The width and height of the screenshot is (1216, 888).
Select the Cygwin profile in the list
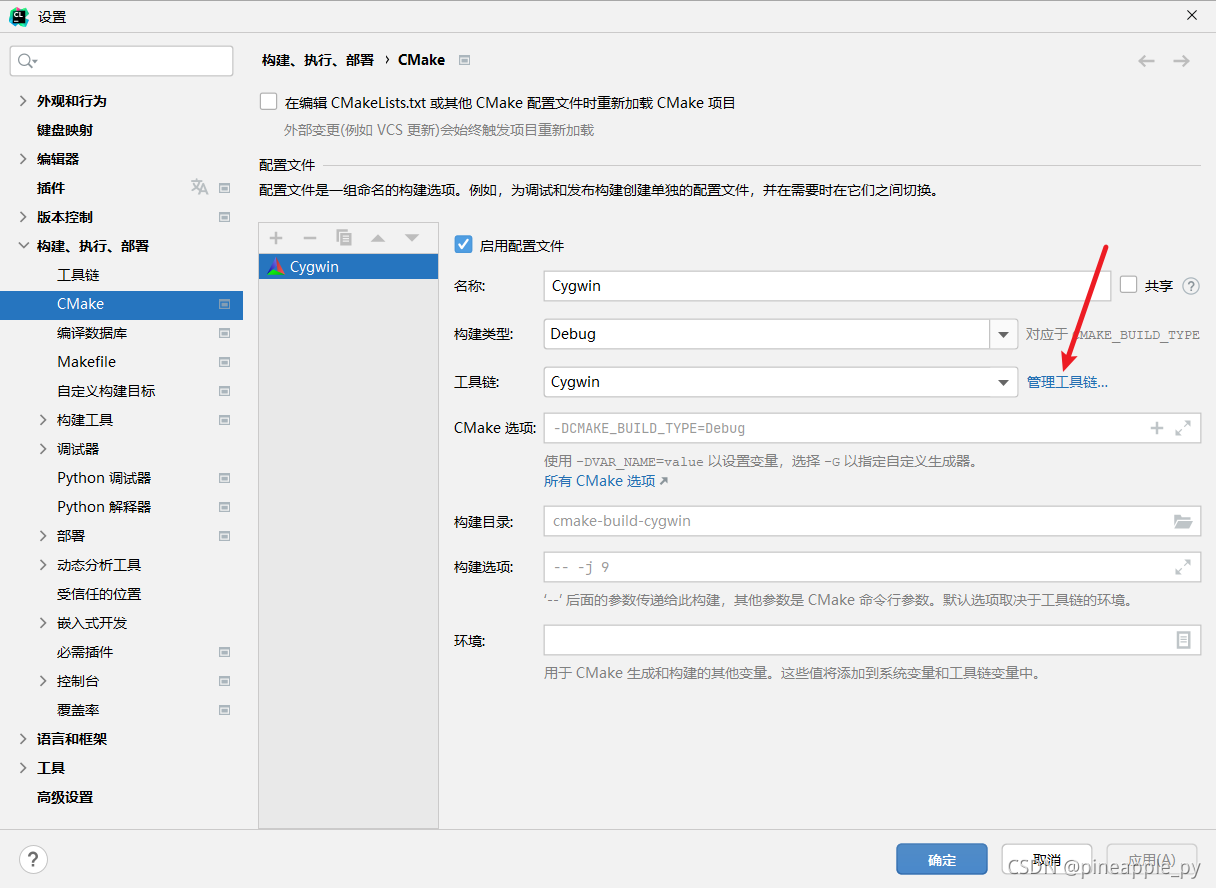coord(348,267)
